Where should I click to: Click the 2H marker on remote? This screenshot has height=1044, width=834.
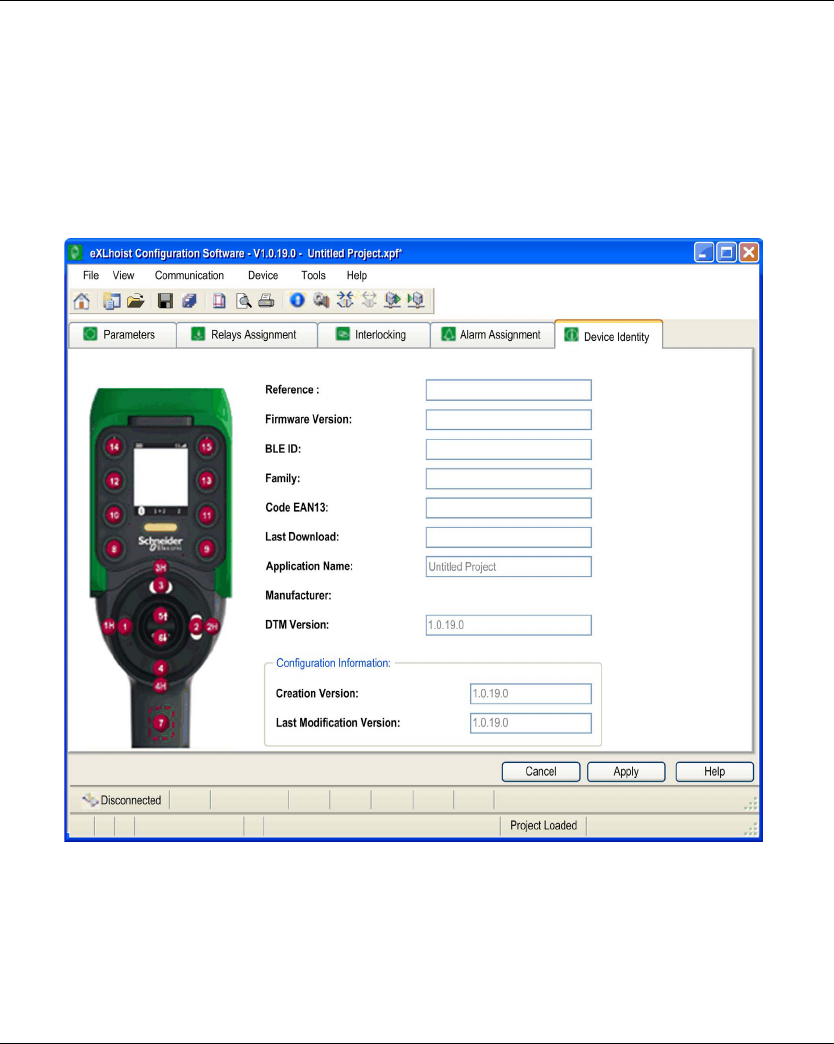click(x=212, y=626)
